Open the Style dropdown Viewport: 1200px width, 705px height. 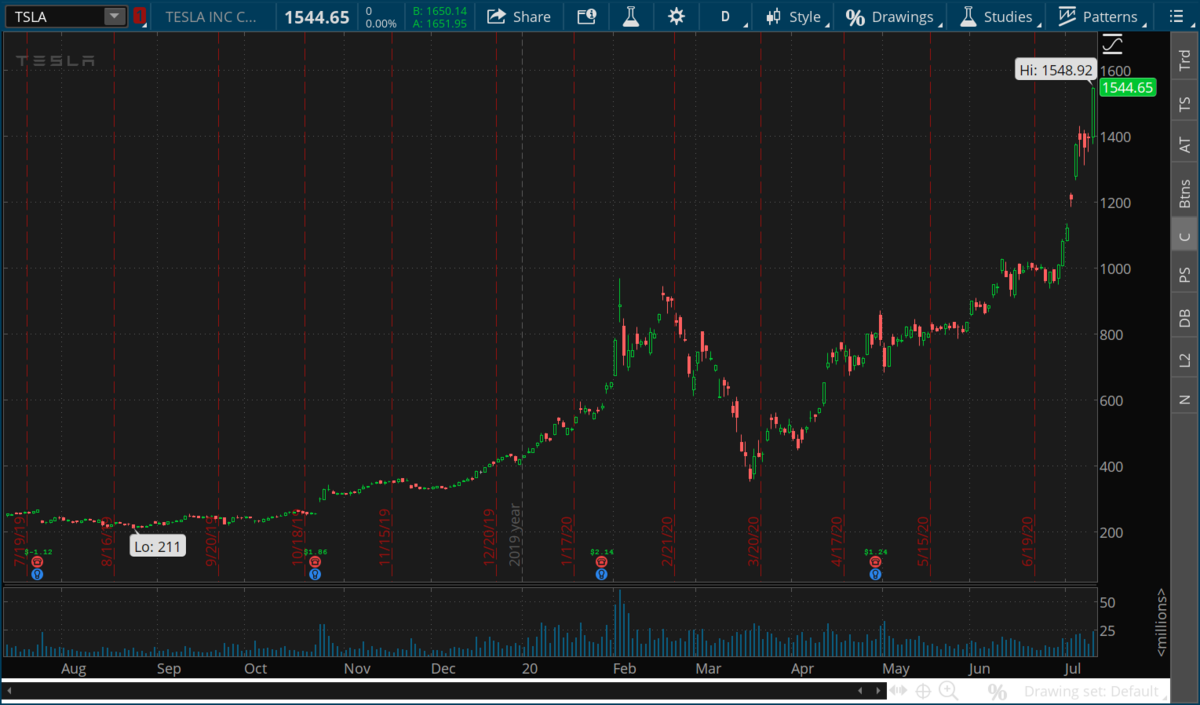click(x=797, y=16)
